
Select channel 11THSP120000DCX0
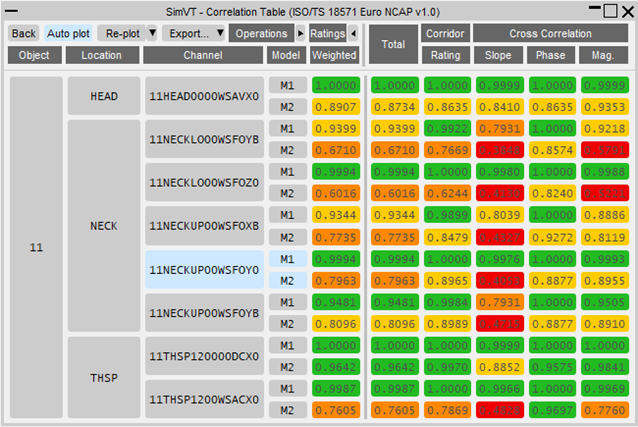204,356
